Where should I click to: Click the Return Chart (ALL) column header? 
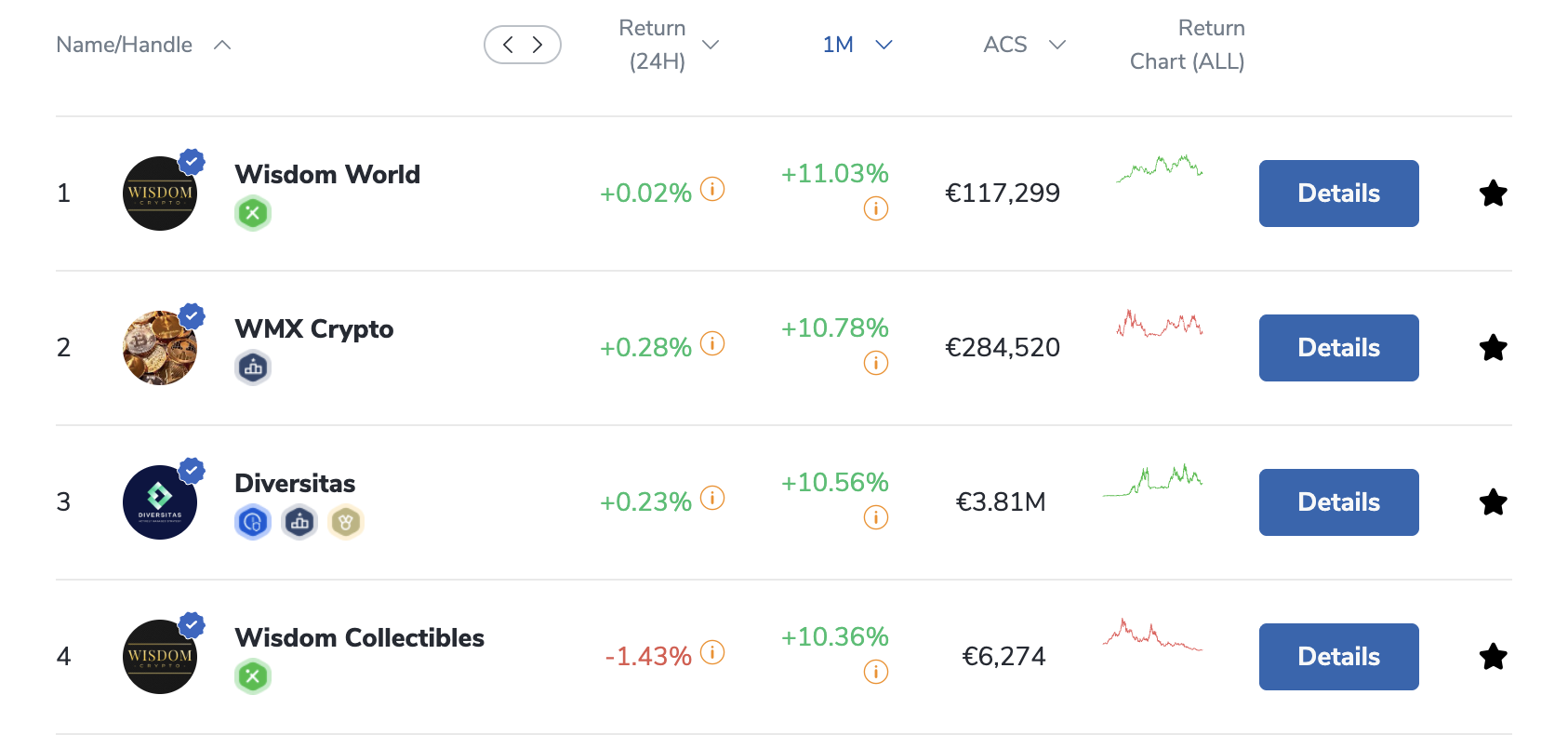pyautogui.click(x=1187, y=45)
